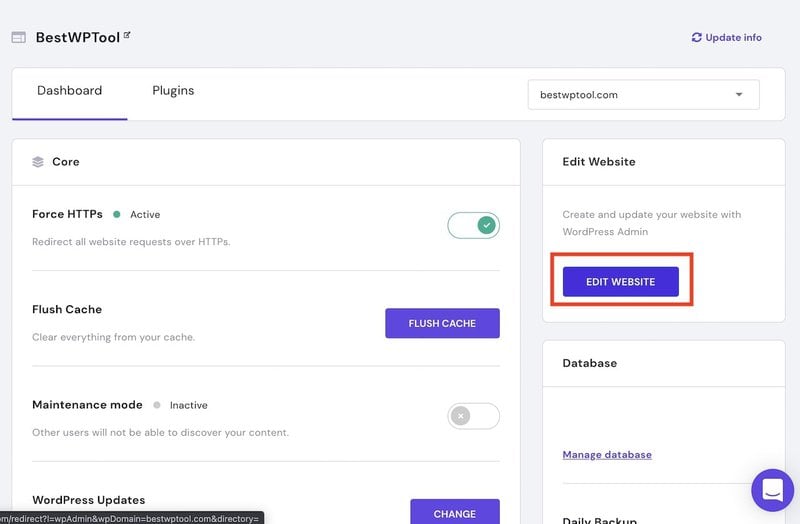Disable the Force HTTPs toggle

click(x=473, y=225)
